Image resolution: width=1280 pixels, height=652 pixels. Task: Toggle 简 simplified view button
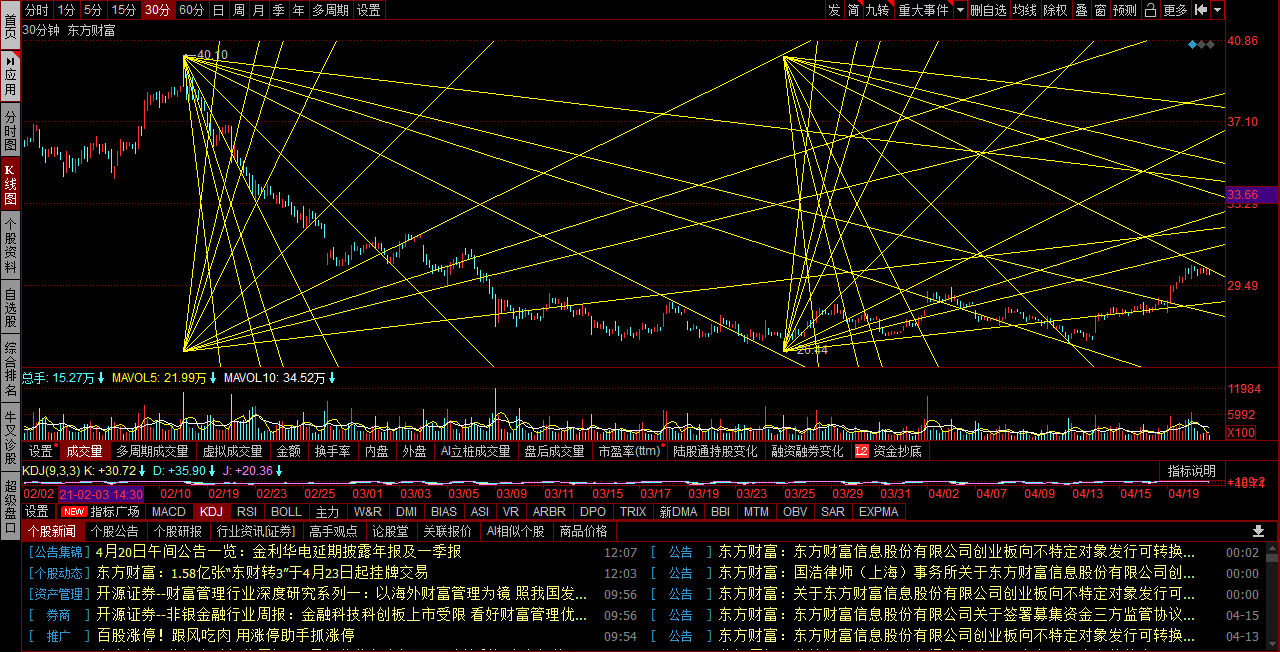pos(853,10)
